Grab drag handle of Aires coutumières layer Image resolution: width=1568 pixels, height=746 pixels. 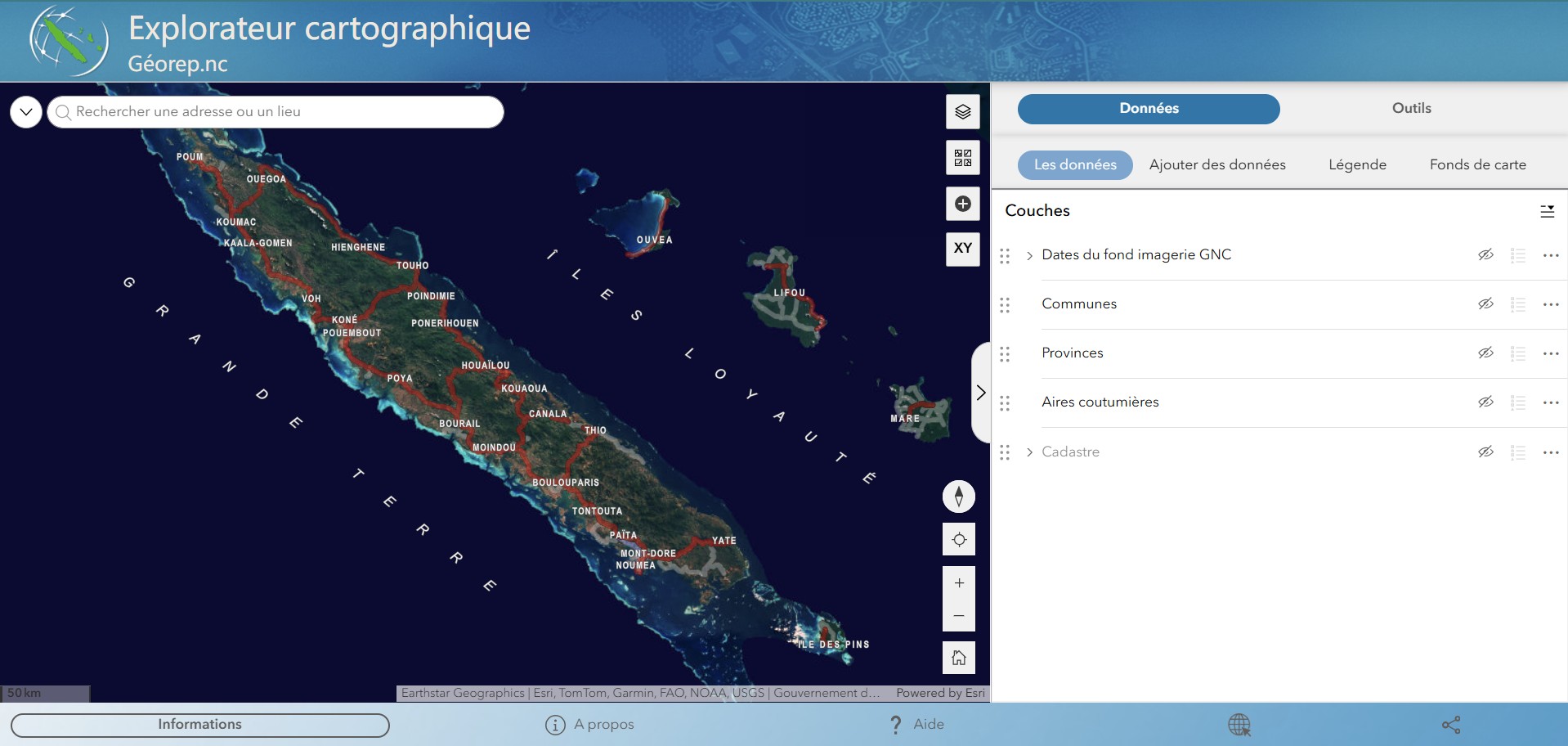[x=1005, y=403]
